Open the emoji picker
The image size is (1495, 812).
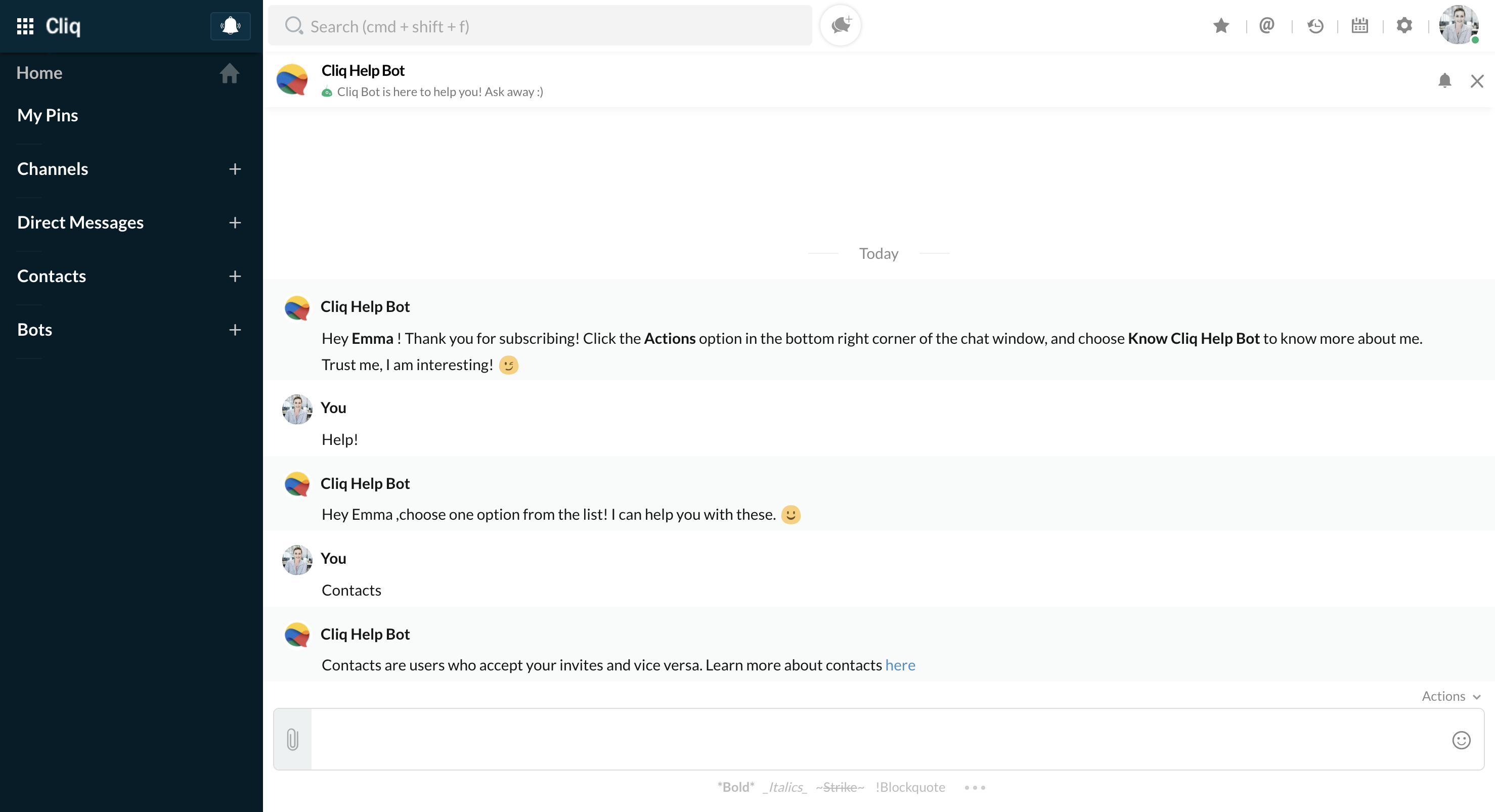coord(1461,740)
